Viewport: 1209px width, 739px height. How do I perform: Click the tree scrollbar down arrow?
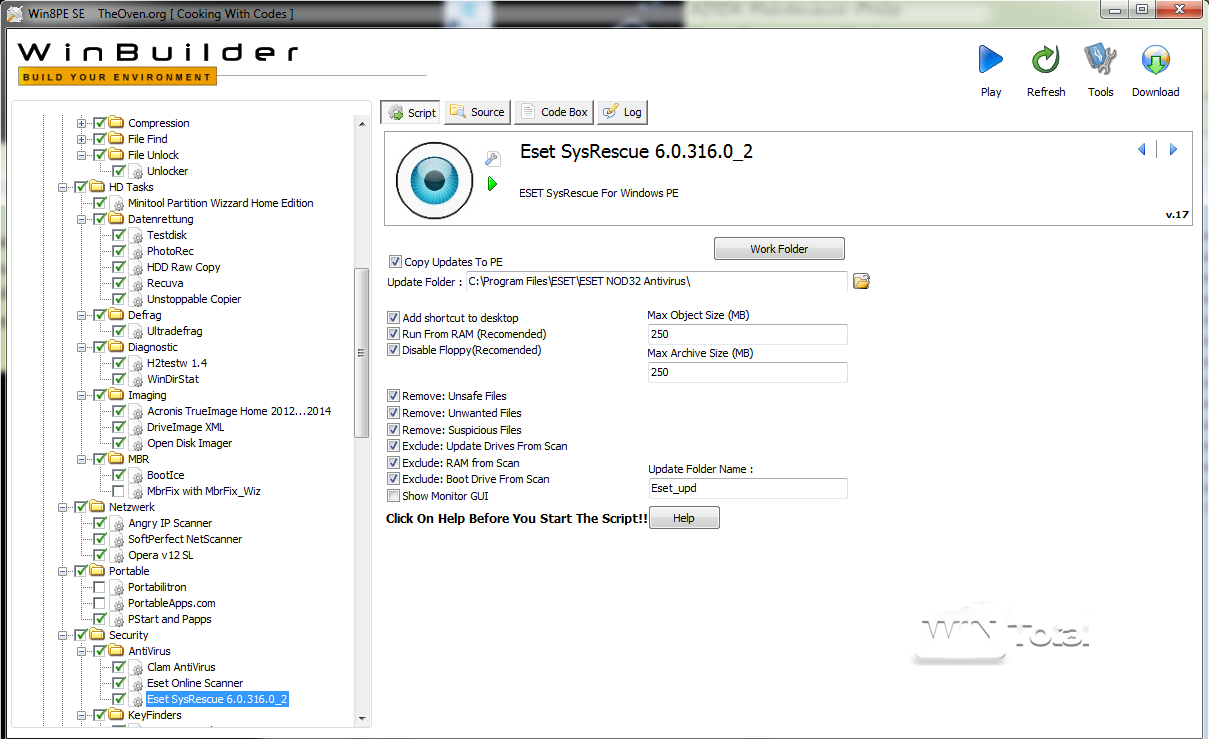pos(362,718)
